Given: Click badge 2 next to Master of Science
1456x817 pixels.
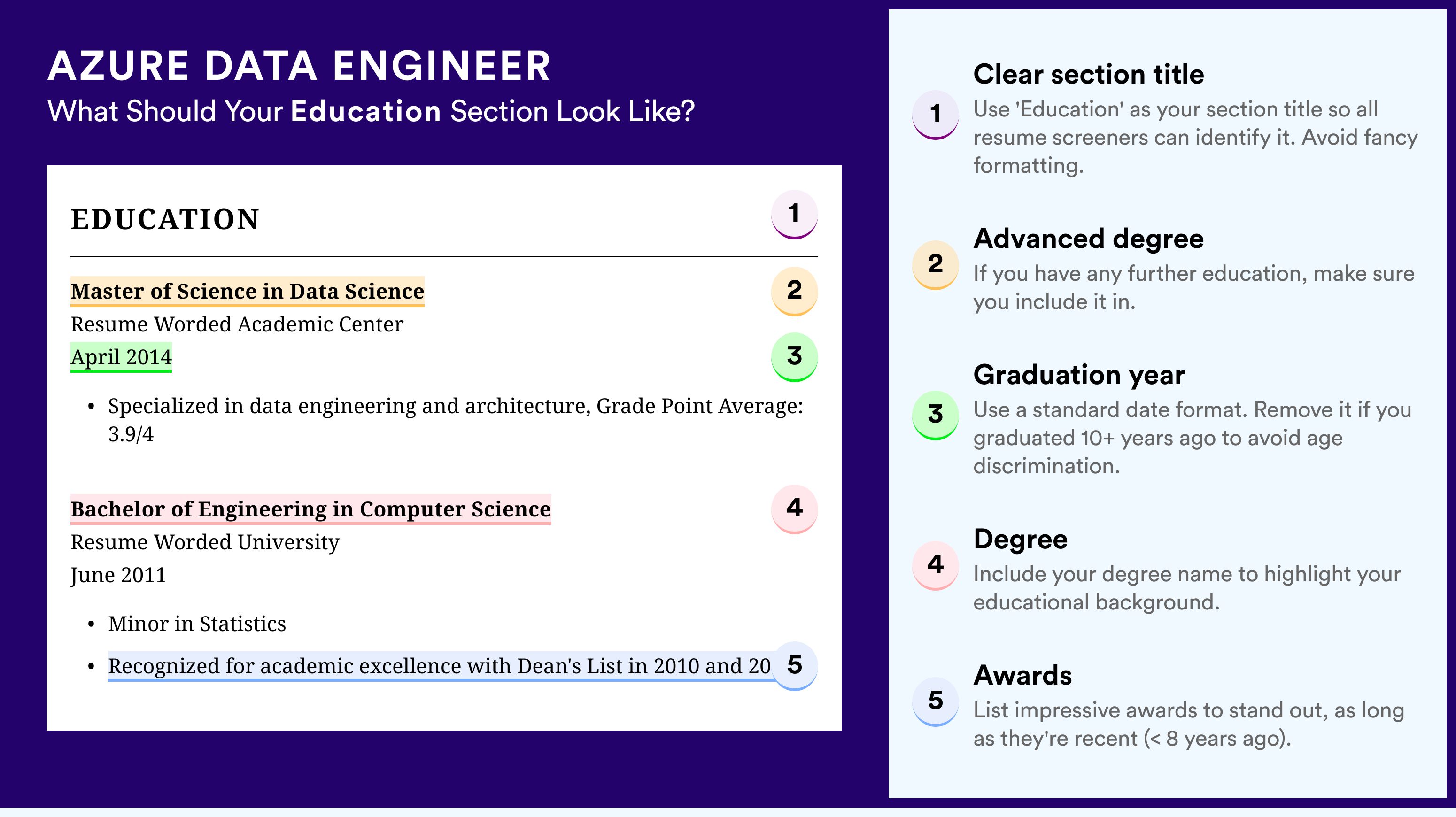Looking at the screenshot, I should pos(794,291).
